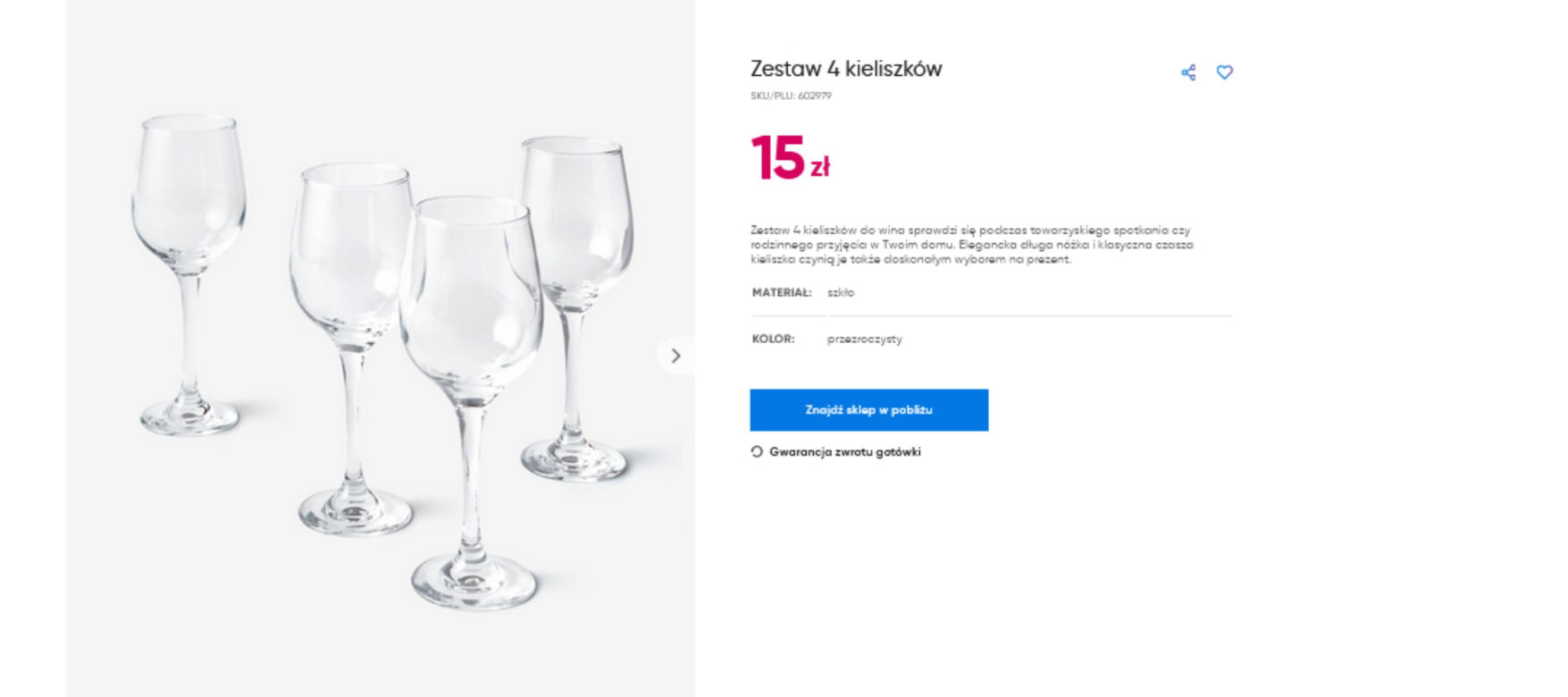Click the product description paragraph
The width and height of the screenshot is (1568, 697).
(x=971, y=245)
